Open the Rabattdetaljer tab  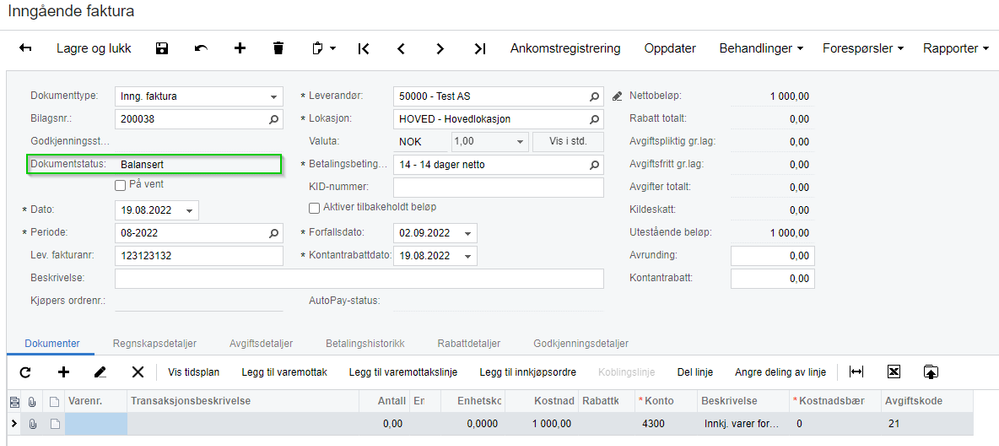469,343
